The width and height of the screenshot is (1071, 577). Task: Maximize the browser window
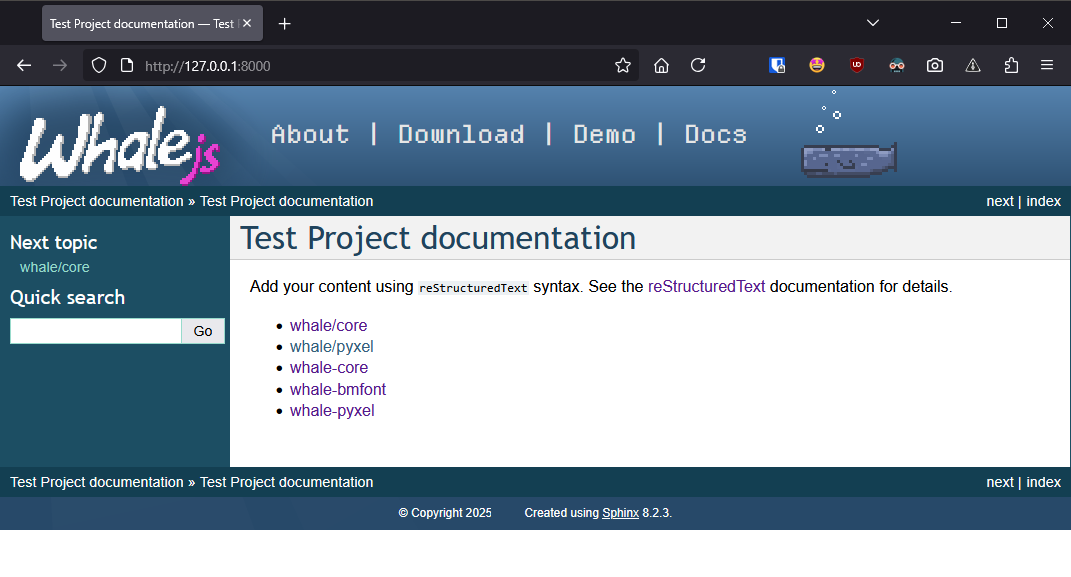coord(1002,23)
